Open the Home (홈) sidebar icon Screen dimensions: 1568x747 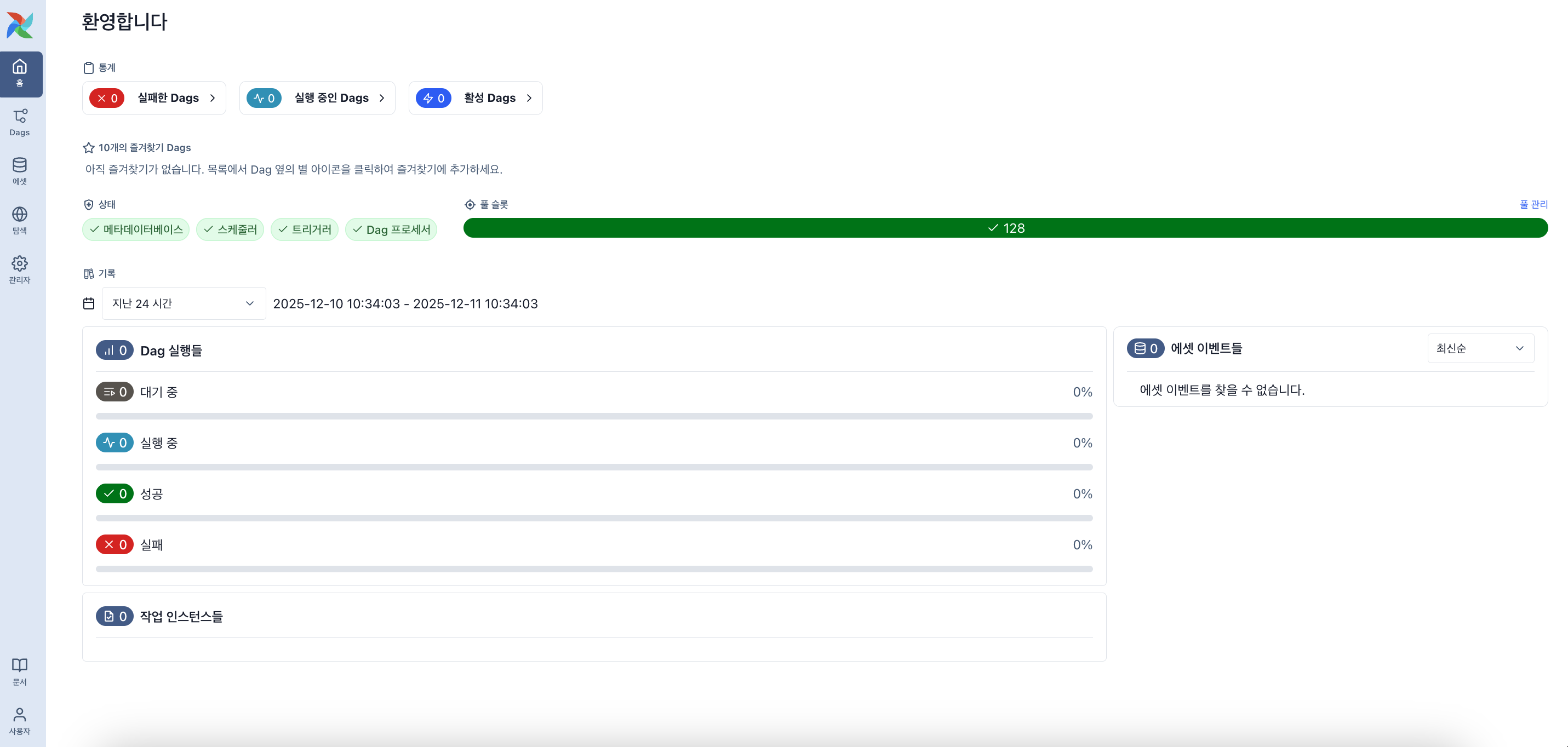20,73
